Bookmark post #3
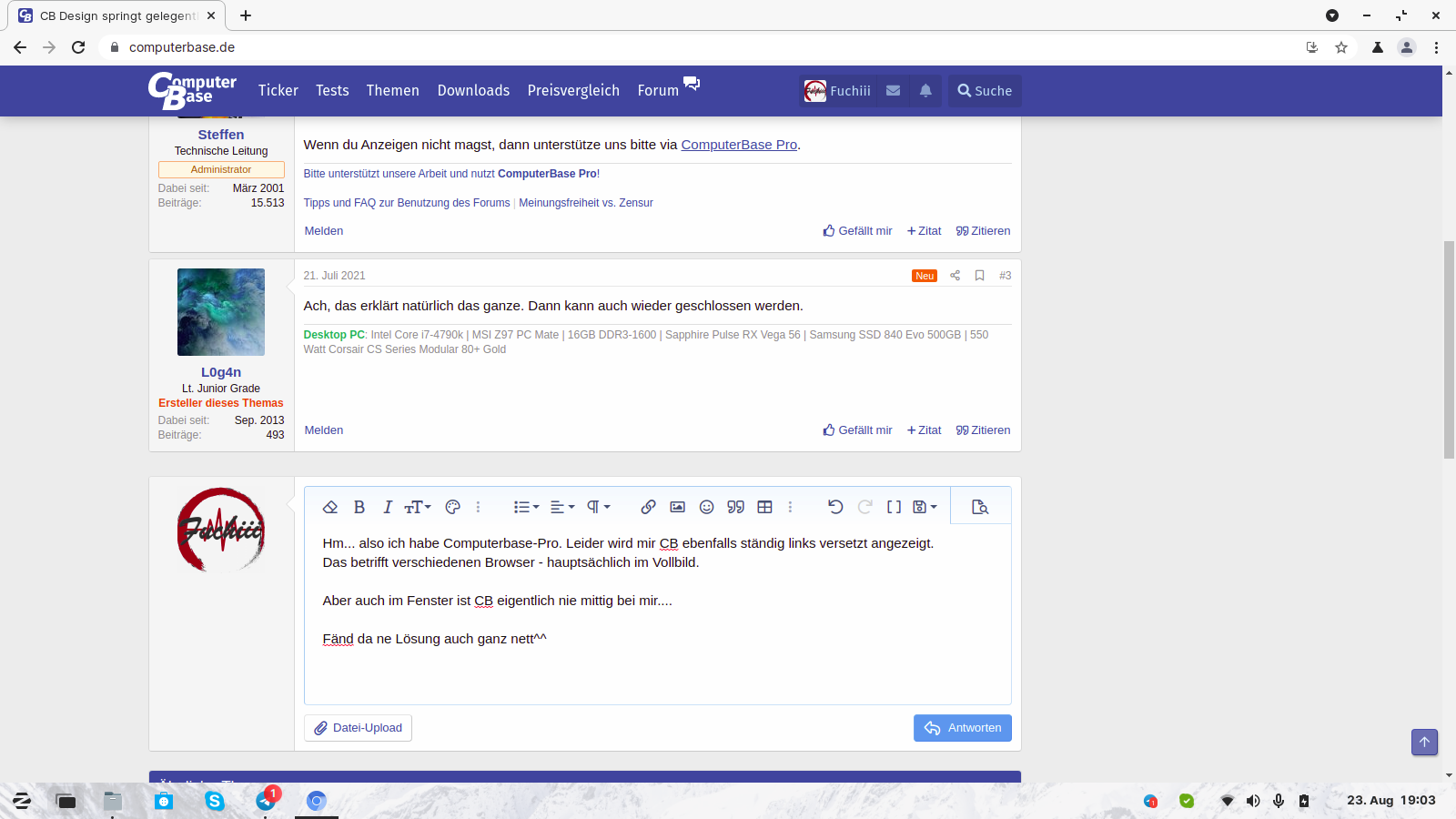Viewport: 1456px width, 819px height. coord(980,276)
